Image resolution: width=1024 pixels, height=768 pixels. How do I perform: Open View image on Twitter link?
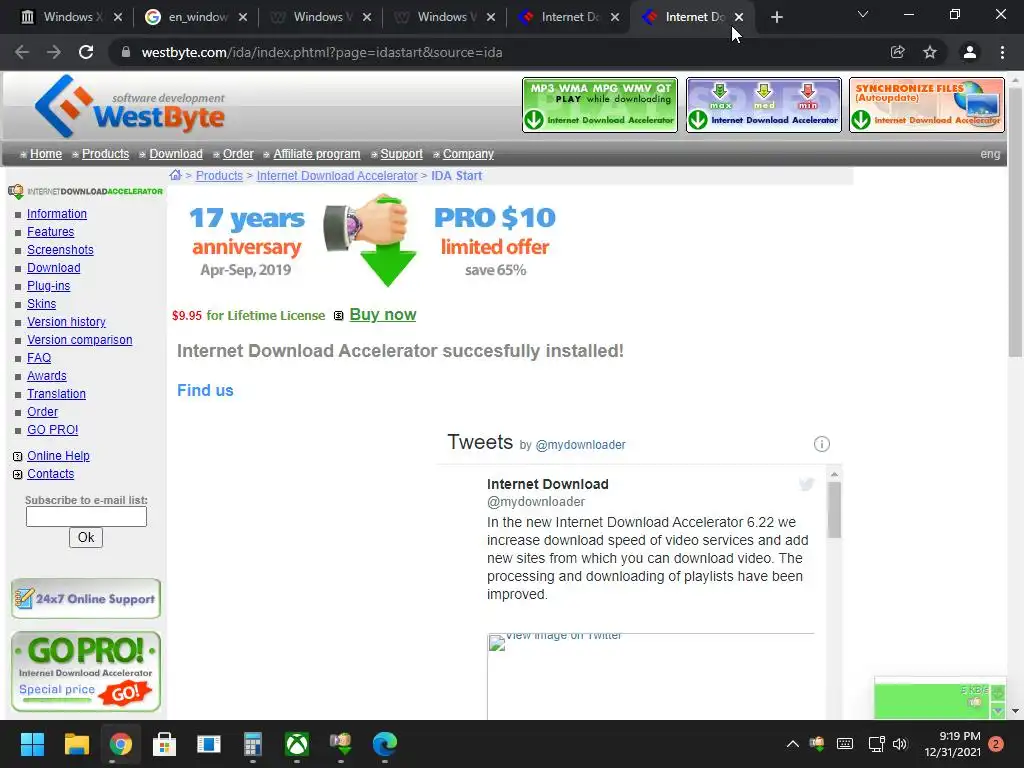point(563,635)
